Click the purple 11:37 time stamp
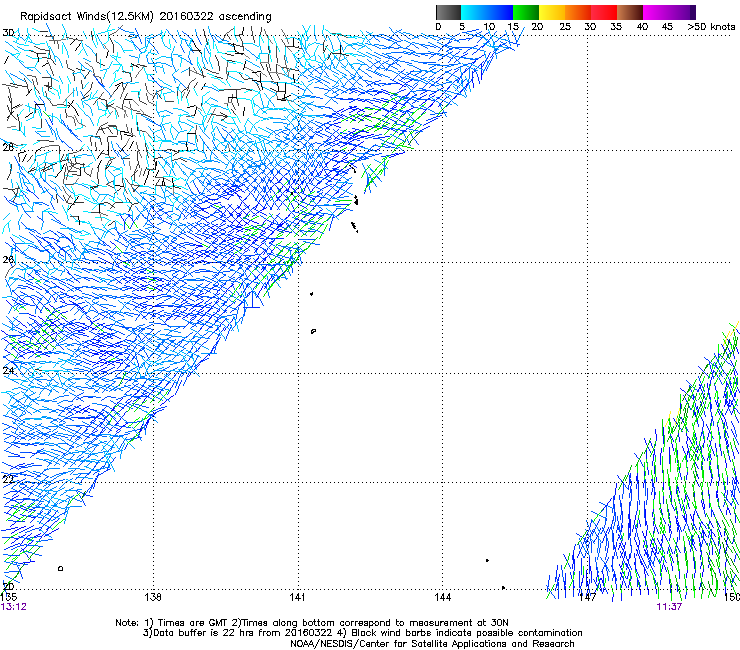The height and width of the screenshot is (650, 740). coord(669,607)
